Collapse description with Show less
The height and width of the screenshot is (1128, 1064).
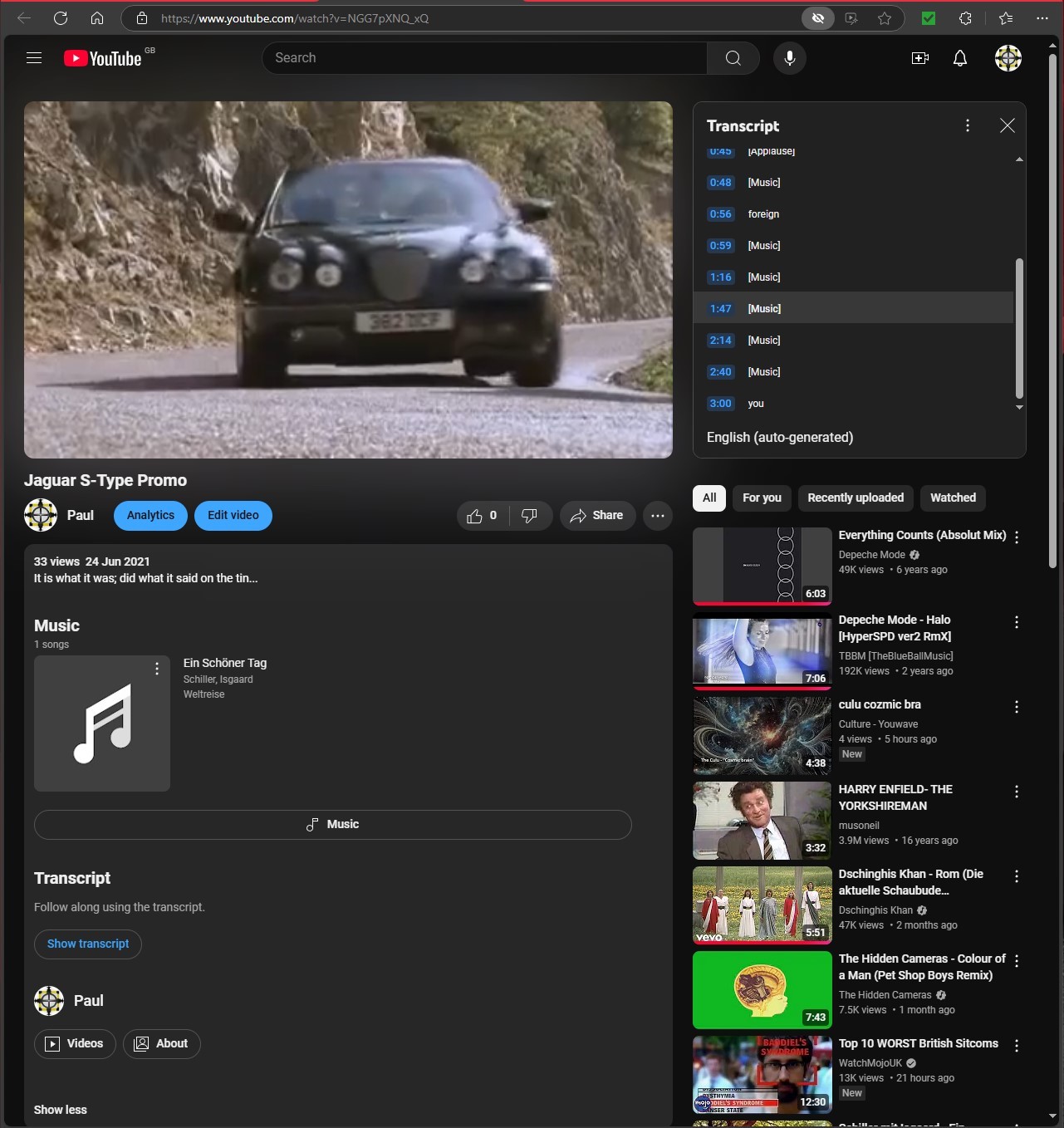[60, 1110]
